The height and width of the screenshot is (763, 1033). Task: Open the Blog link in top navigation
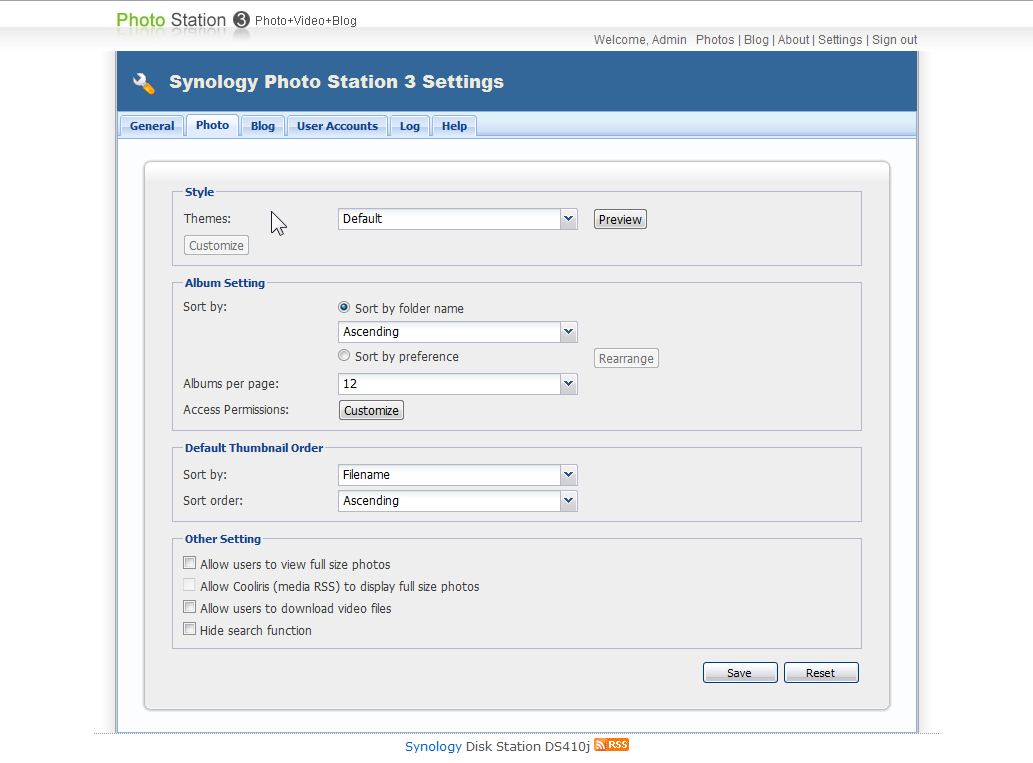point(756,40)
